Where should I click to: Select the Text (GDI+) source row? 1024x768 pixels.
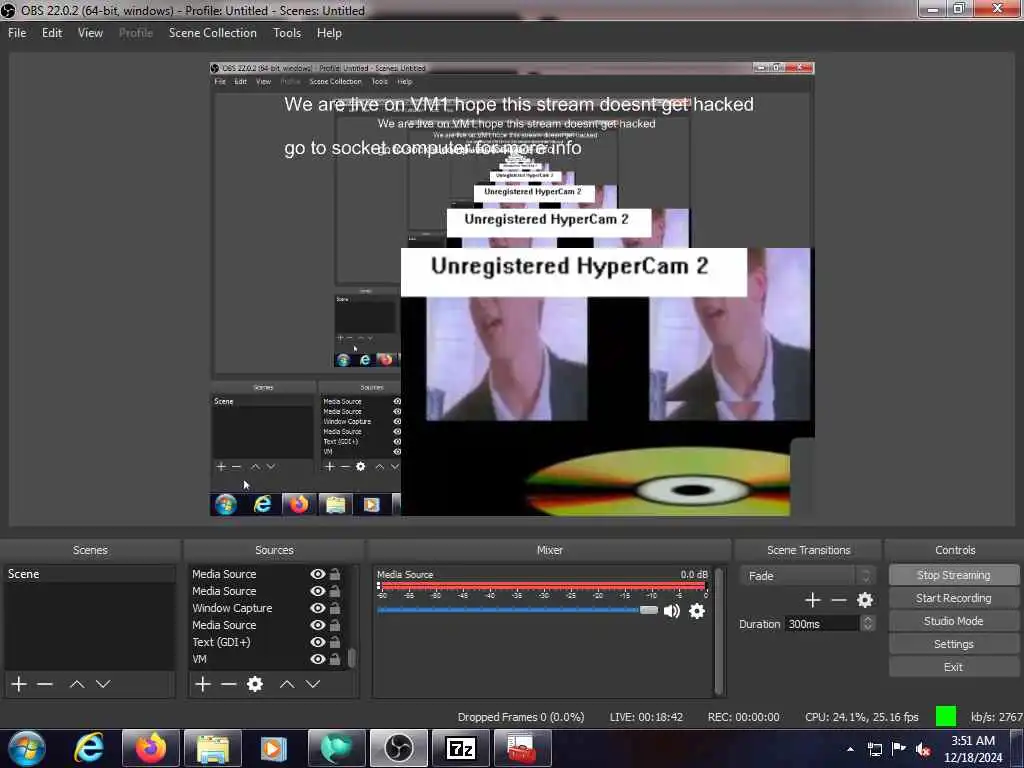(266, 642)
